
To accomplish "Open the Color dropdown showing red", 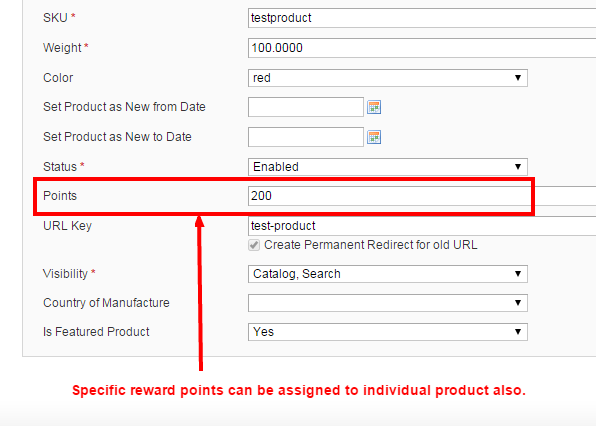I will [388, 78].
